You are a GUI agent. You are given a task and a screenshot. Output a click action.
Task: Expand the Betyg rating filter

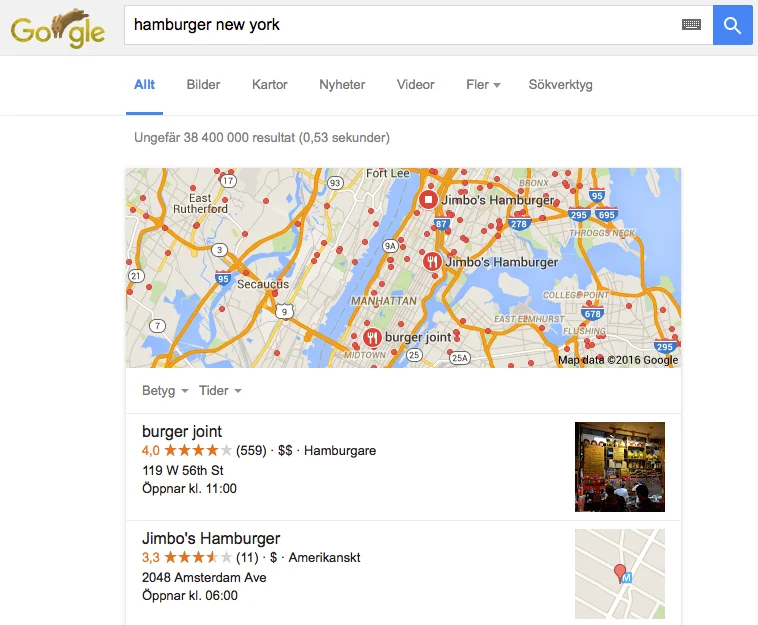click(165, 391)
